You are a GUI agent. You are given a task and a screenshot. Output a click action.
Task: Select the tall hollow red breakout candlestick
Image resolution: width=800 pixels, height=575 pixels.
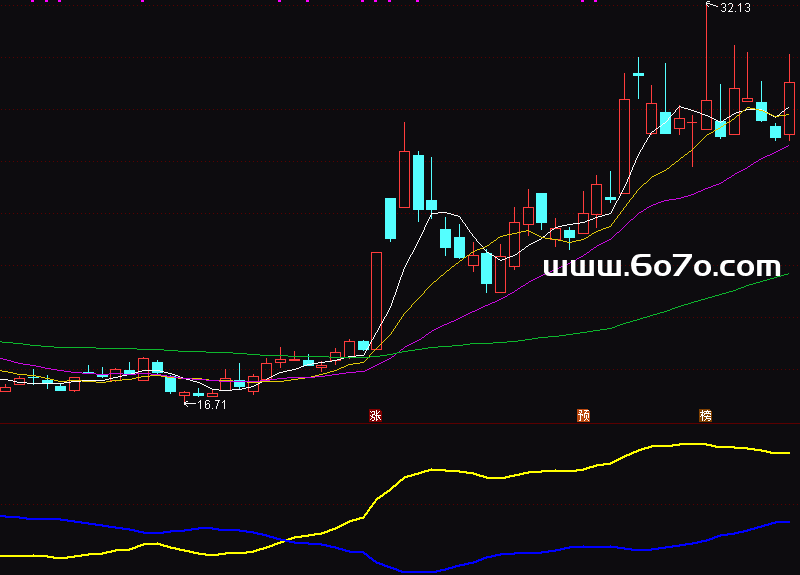[x=376, y=295]
